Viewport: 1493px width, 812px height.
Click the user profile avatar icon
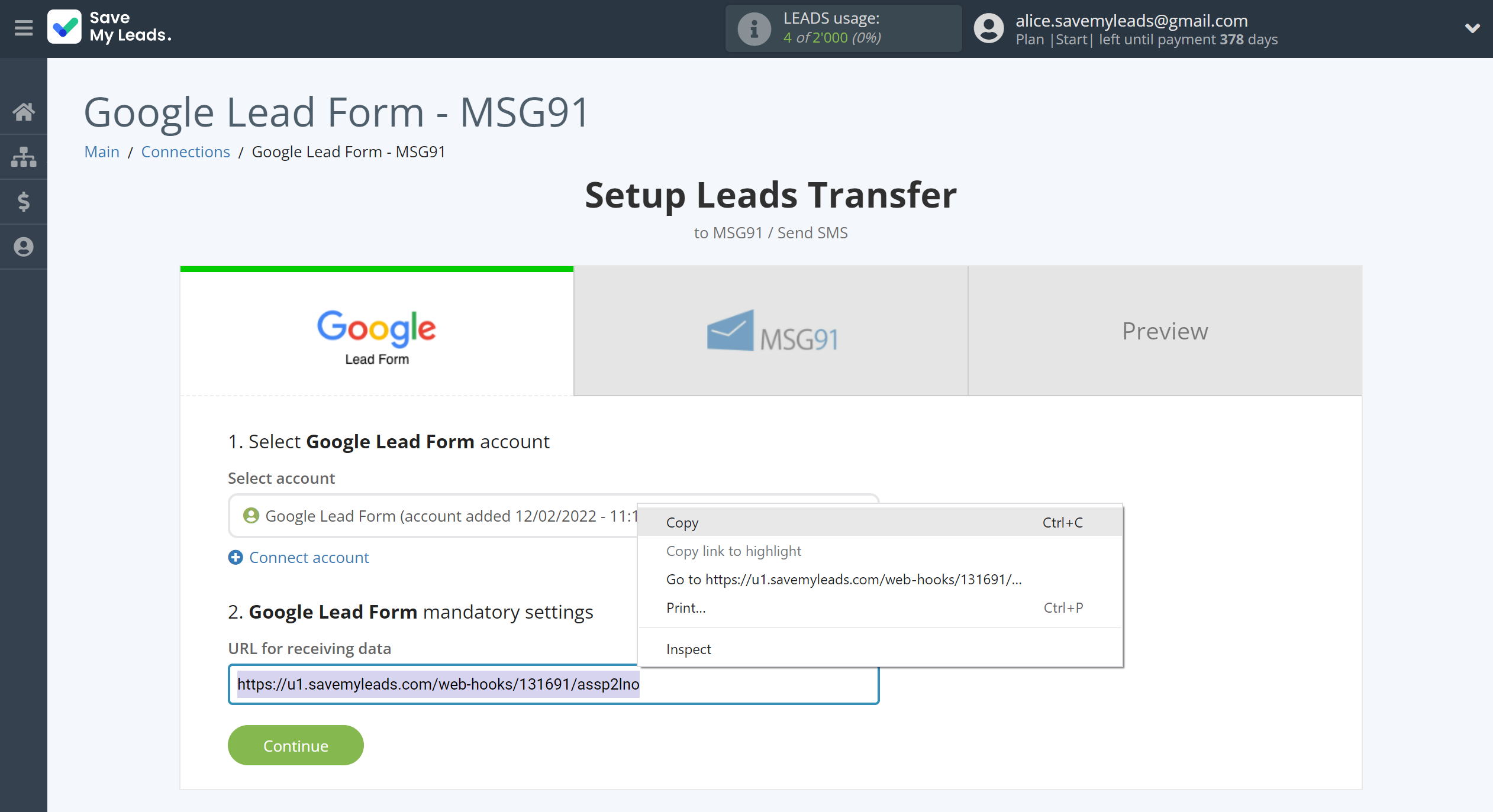click(x=989, y=28)
